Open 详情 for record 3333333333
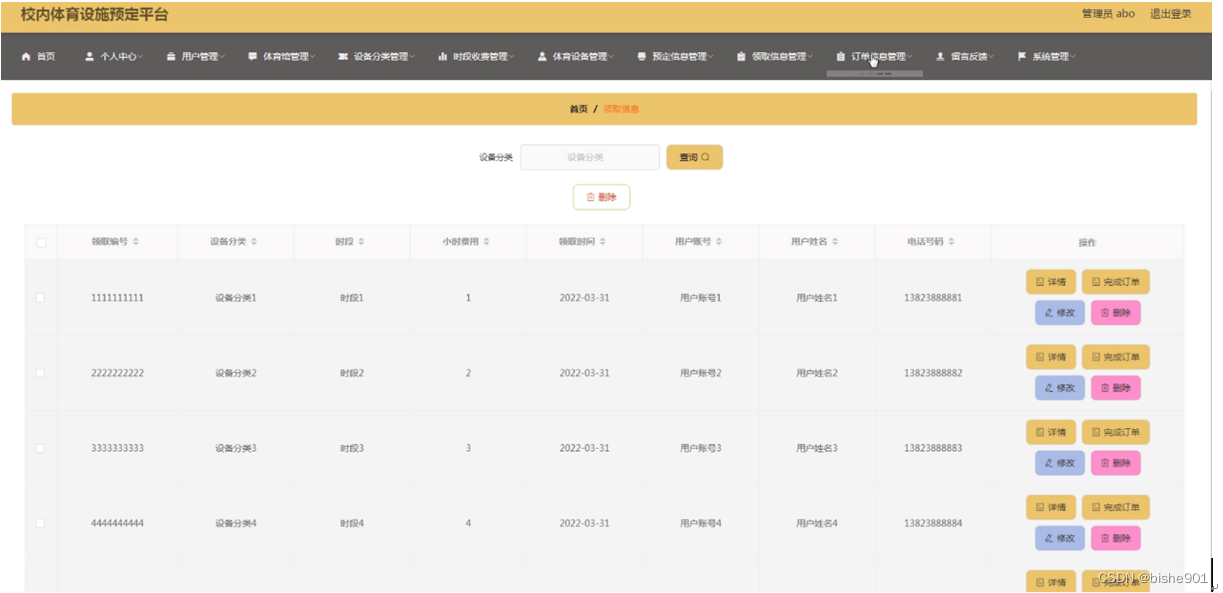This screenshot has width=1223, height=593. tap(1050, 432)
